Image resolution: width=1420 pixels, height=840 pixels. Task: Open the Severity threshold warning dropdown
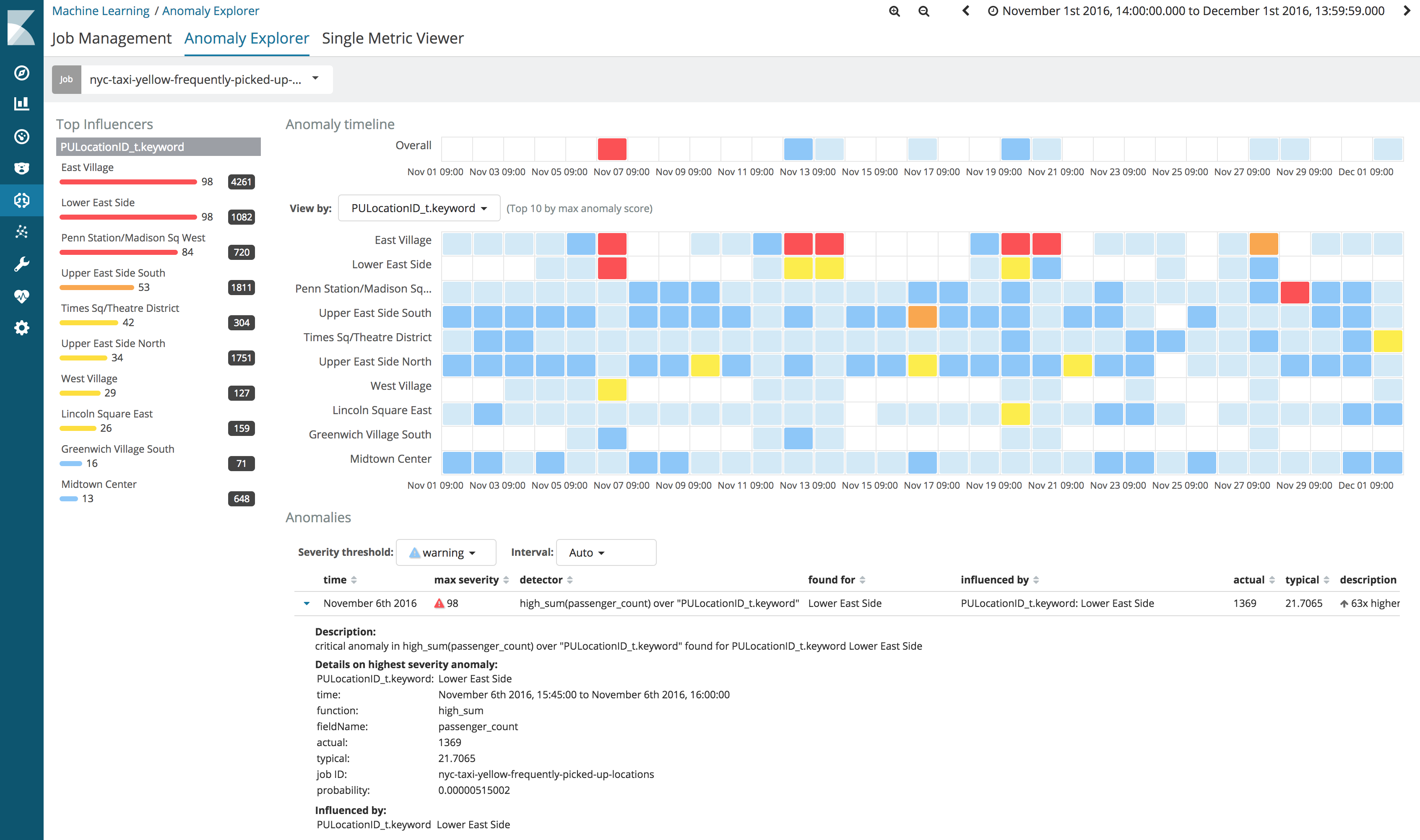point(446,552)
